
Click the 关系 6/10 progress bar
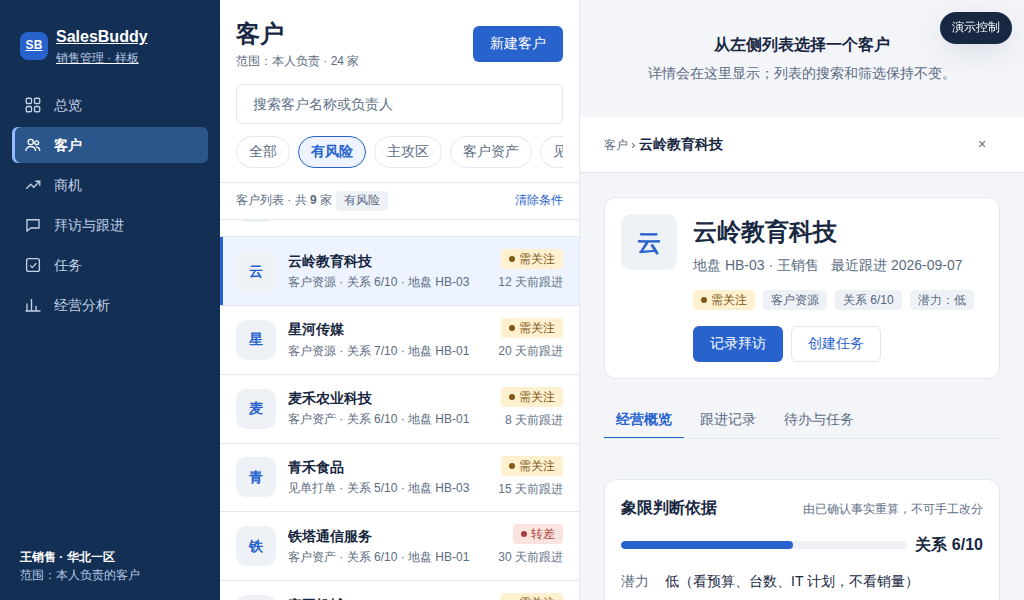tap(763, 545)
